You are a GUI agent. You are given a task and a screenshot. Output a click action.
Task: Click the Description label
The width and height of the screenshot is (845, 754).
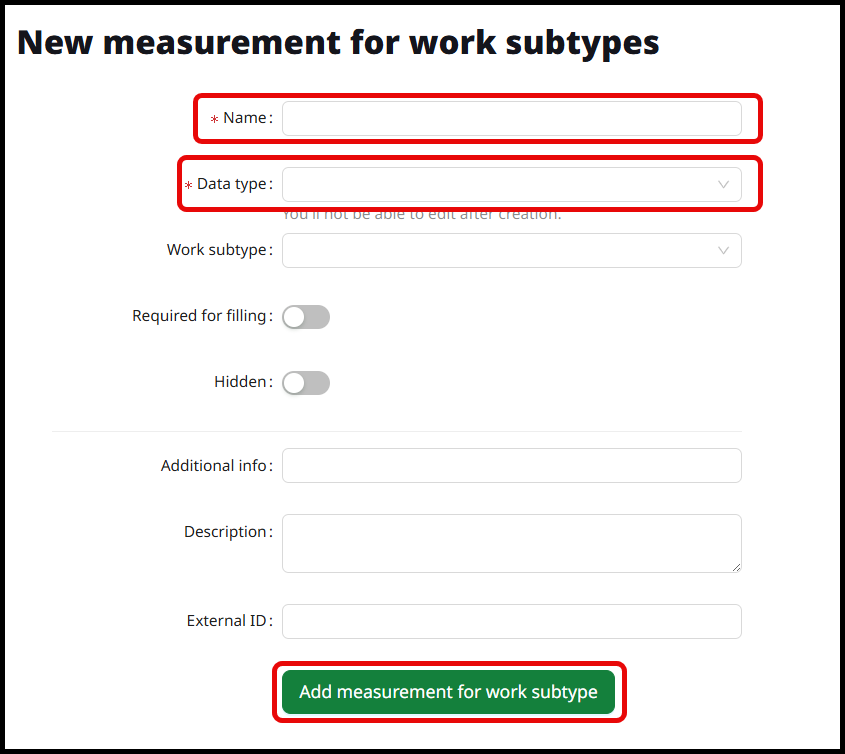pos(225,532)
